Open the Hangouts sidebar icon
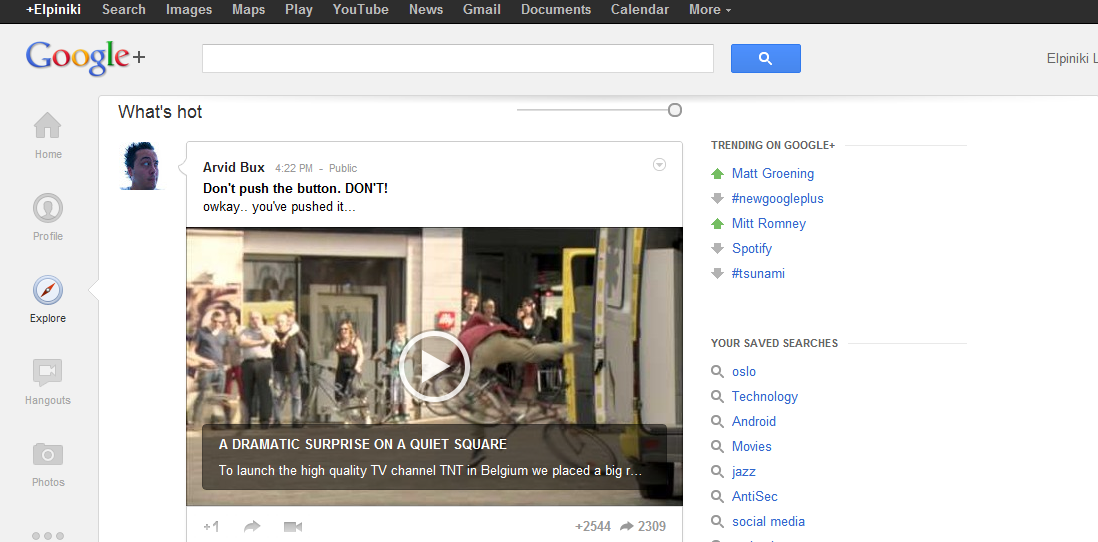The image size is (1098, 542). pyautogui.click(x=48, y=373)
